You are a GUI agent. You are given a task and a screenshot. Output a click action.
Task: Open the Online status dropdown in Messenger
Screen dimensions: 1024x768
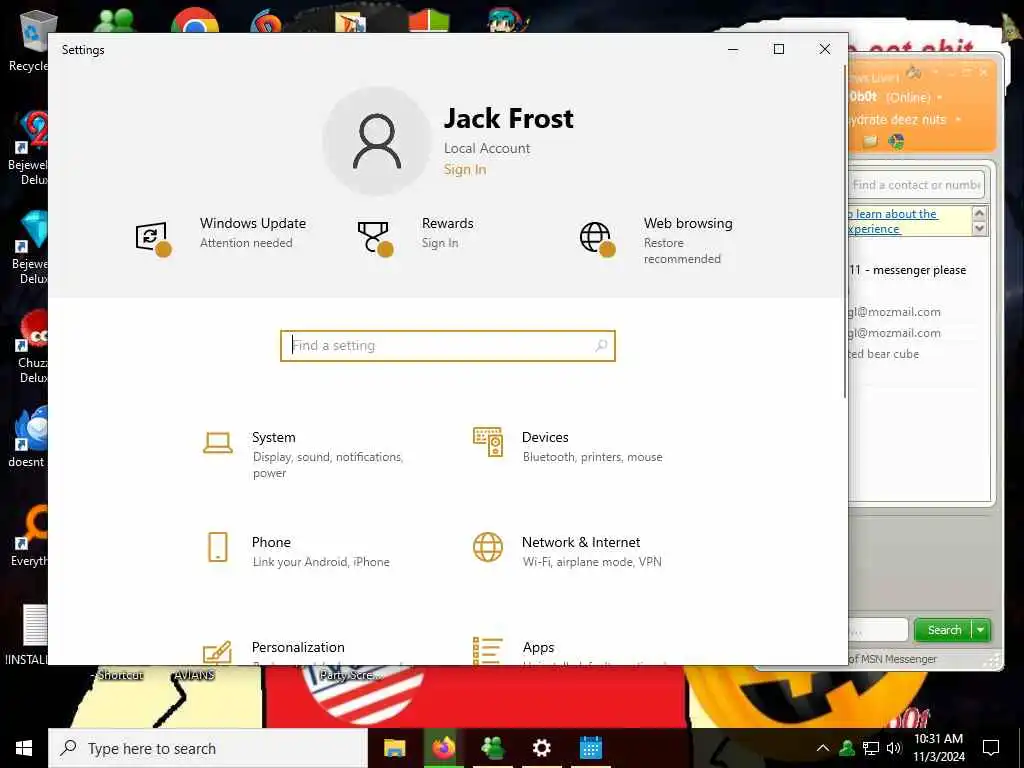click(940, 97)
